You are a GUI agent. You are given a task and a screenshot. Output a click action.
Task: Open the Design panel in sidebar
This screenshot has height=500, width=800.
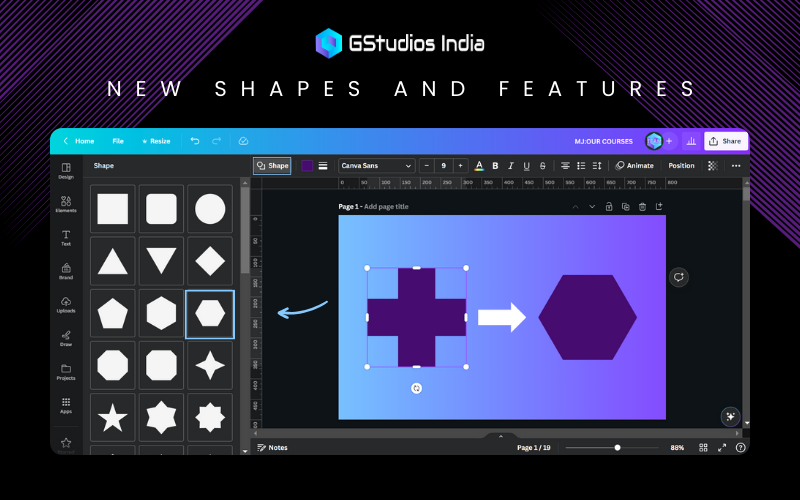(66, 171)
